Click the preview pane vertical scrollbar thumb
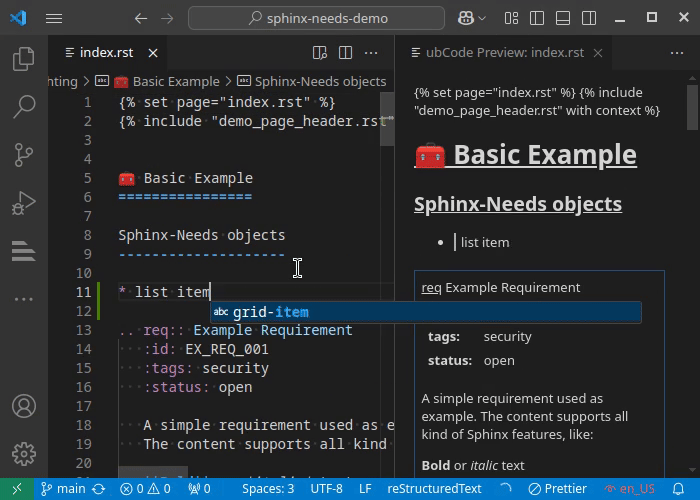This screenshot has height=500, width=700. (x=693, y=107)
